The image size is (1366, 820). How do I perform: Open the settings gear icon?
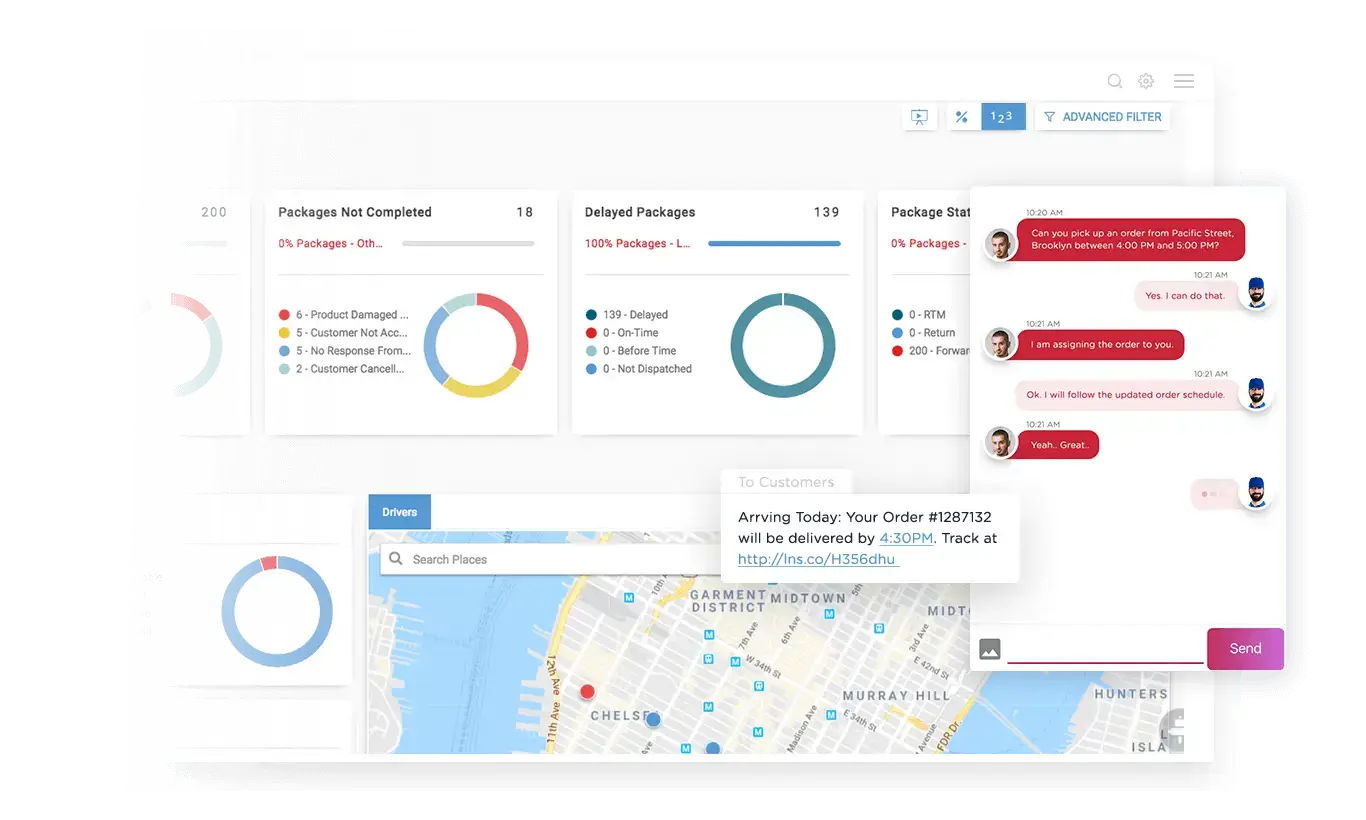[x=1146, y=81]
